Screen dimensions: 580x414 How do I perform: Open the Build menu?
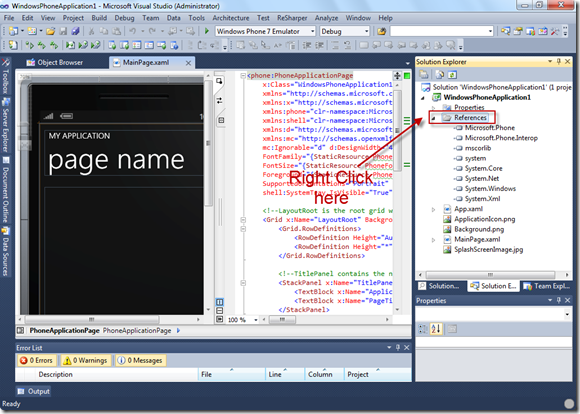[x=99, y=18]
